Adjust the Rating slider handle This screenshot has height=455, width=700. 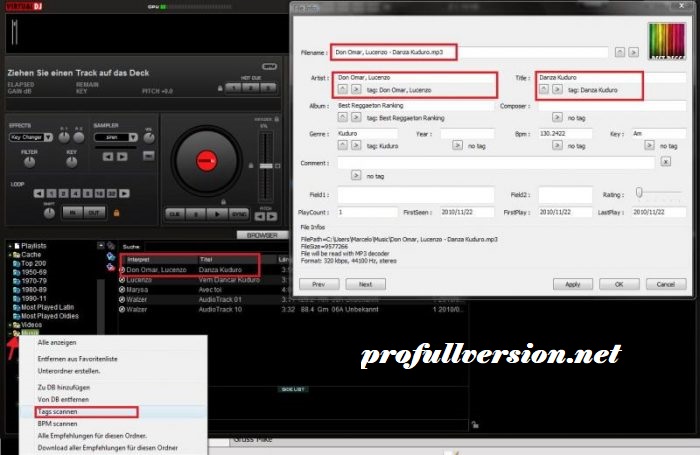coord(639,192)
